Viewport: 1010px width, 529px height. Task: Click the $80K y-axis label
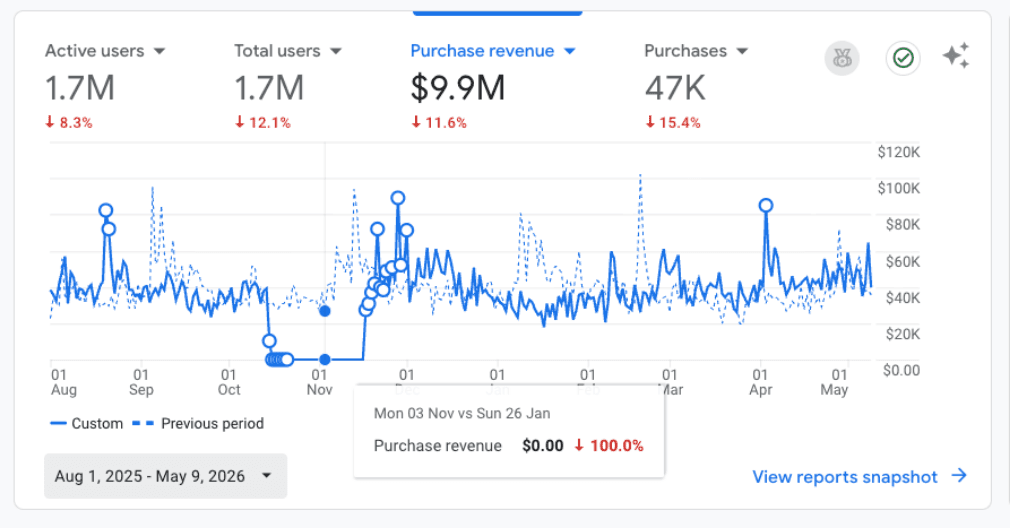point(902,224)
